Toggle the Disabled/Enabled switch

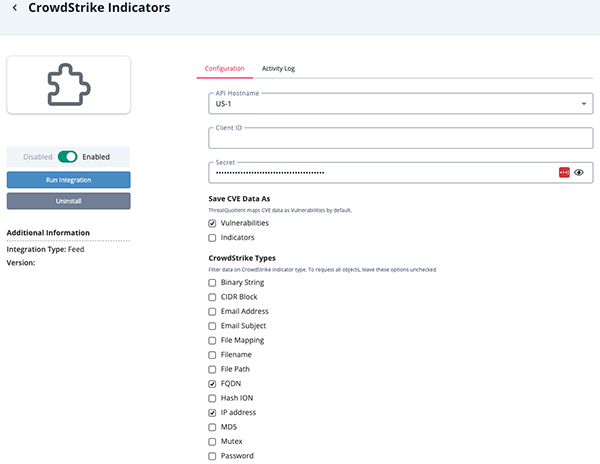click(67, 157)
